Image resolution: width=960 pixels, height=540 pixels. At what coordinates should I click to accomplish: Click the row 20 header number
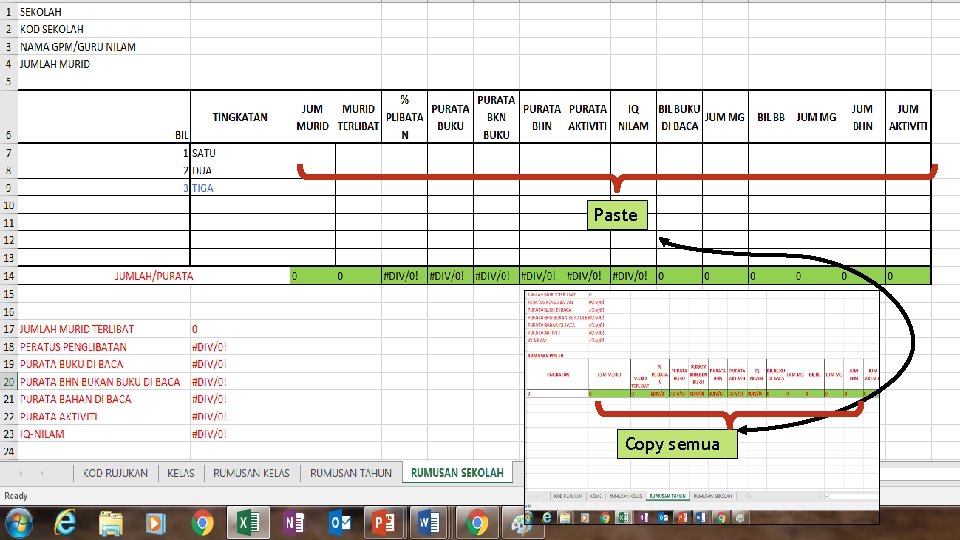(9, 381)
